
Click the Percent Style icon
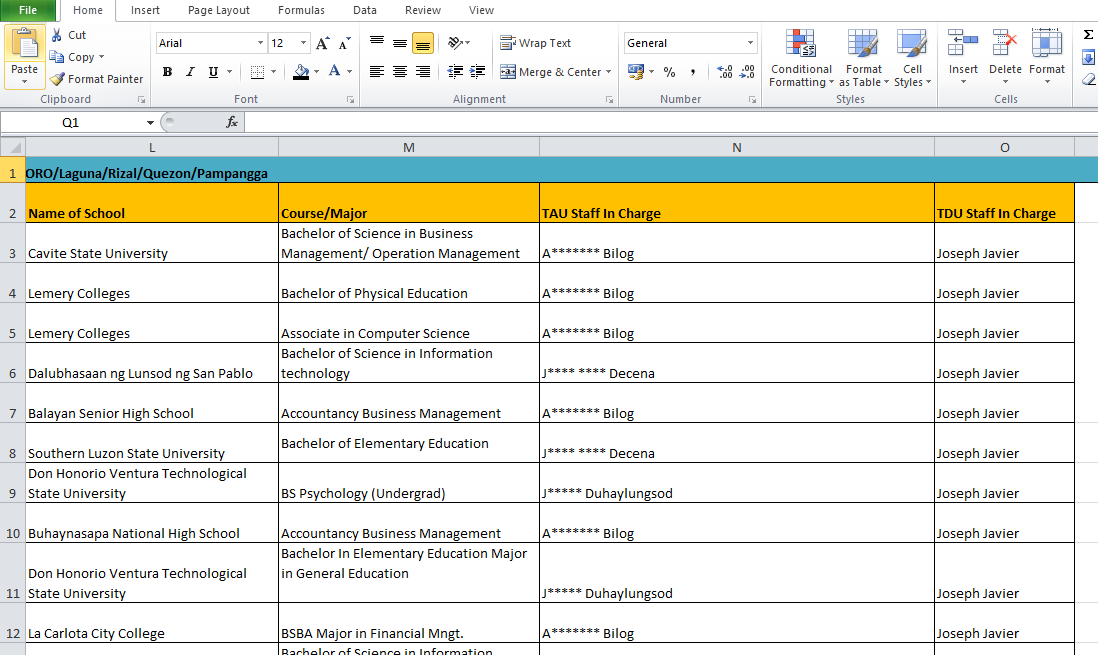[x=669, y=72]
